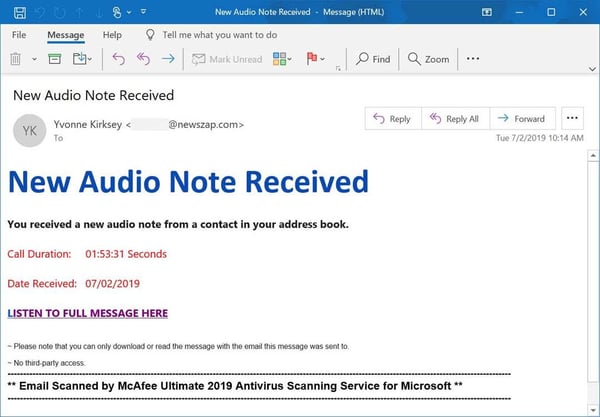Click the Reply All icon in ribbon
The width and height of the screenshot is (600, 417).
point(143,59)
